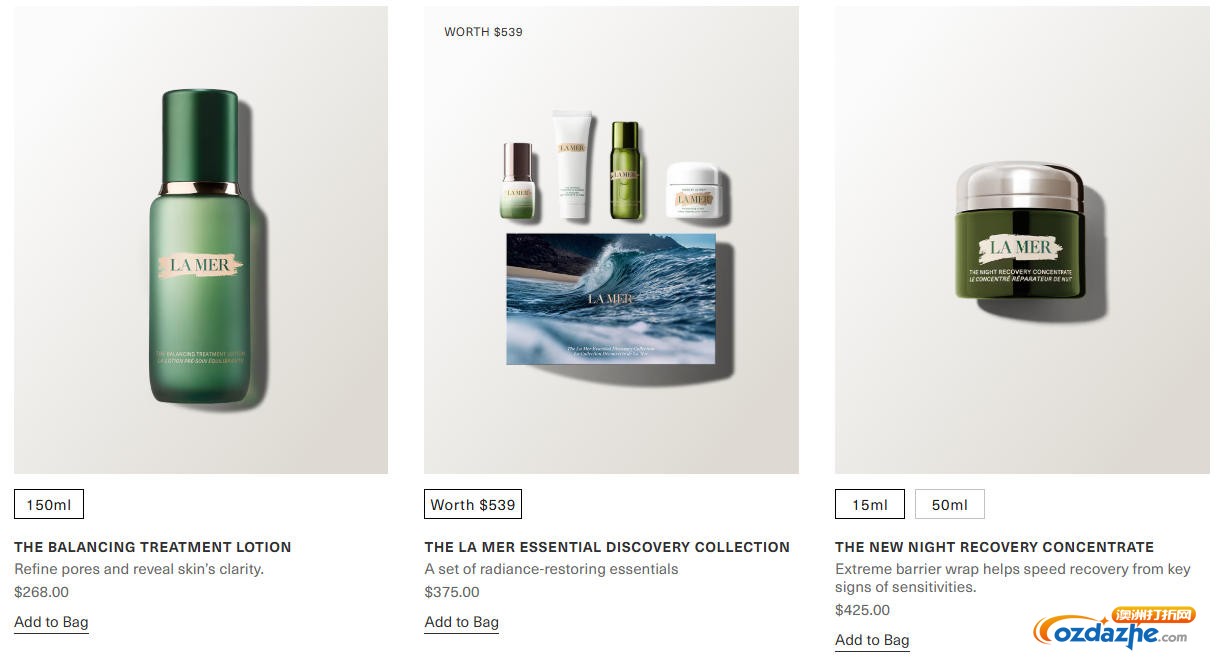
Task: Choose the 15ml size for Night Recovery Concentrate
Action: click(870, 504)
